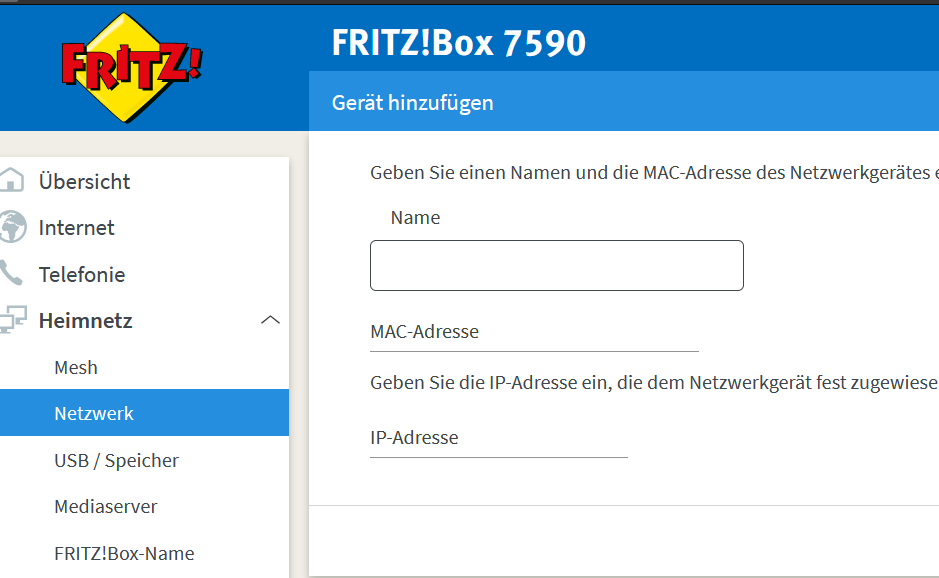This screenshot has width=939, height=578.
Task: Focus the Name input field
Action: [x=557, y=265]
